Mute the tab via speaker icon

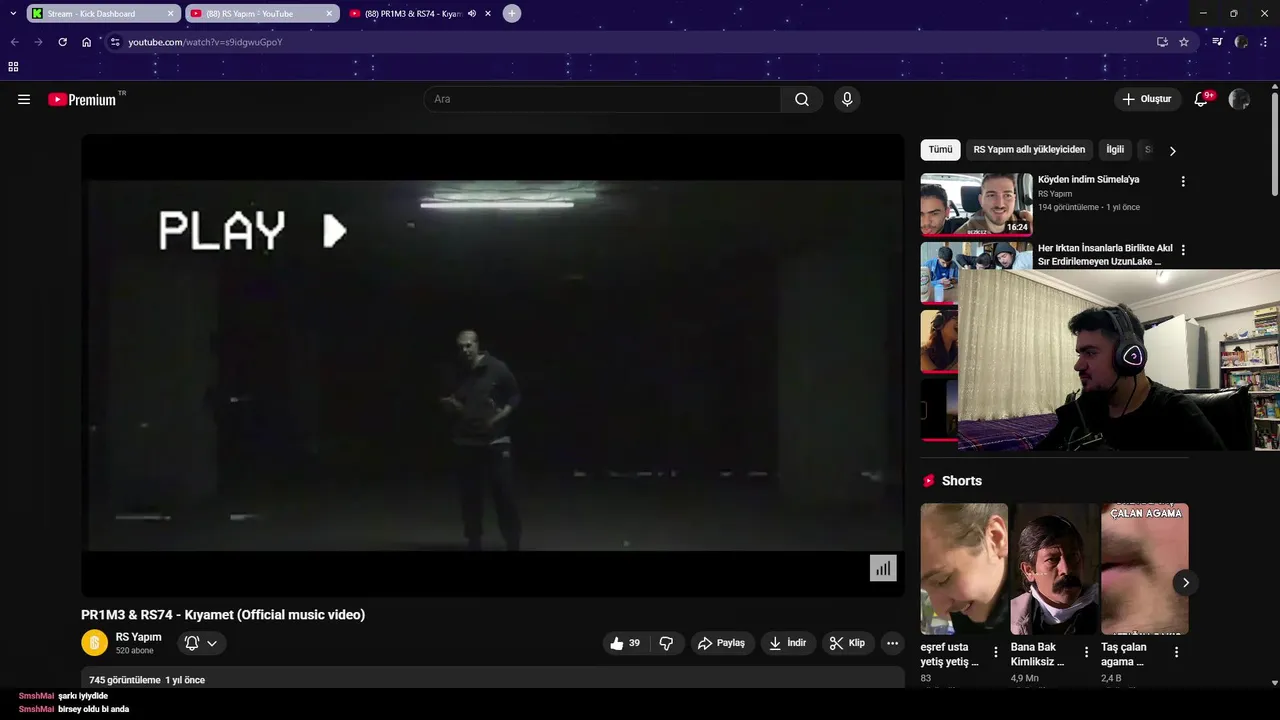[472, 14]
